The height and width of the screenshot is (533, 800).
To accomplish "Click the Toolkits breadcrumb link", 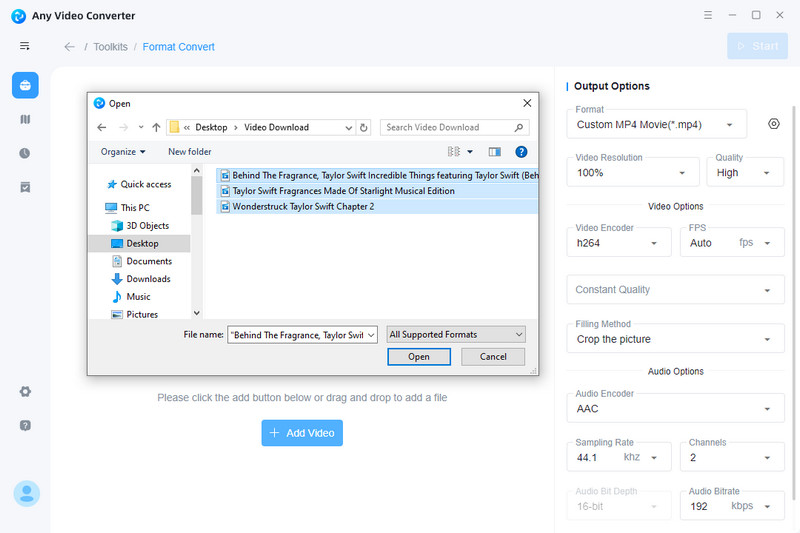I will [110, 47].
